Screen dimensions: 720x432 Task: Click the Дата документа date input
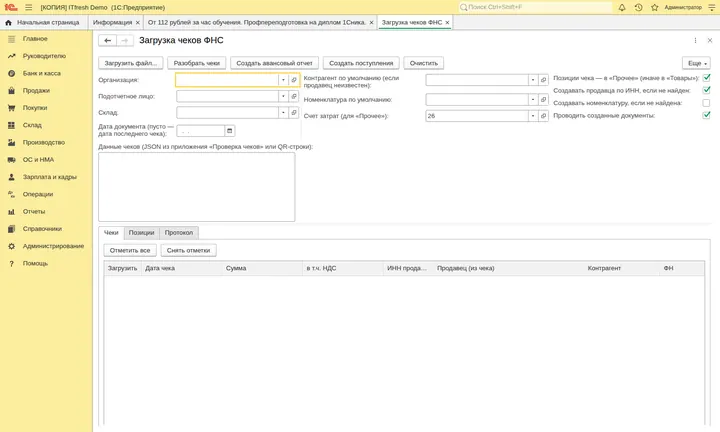point(201,131)
